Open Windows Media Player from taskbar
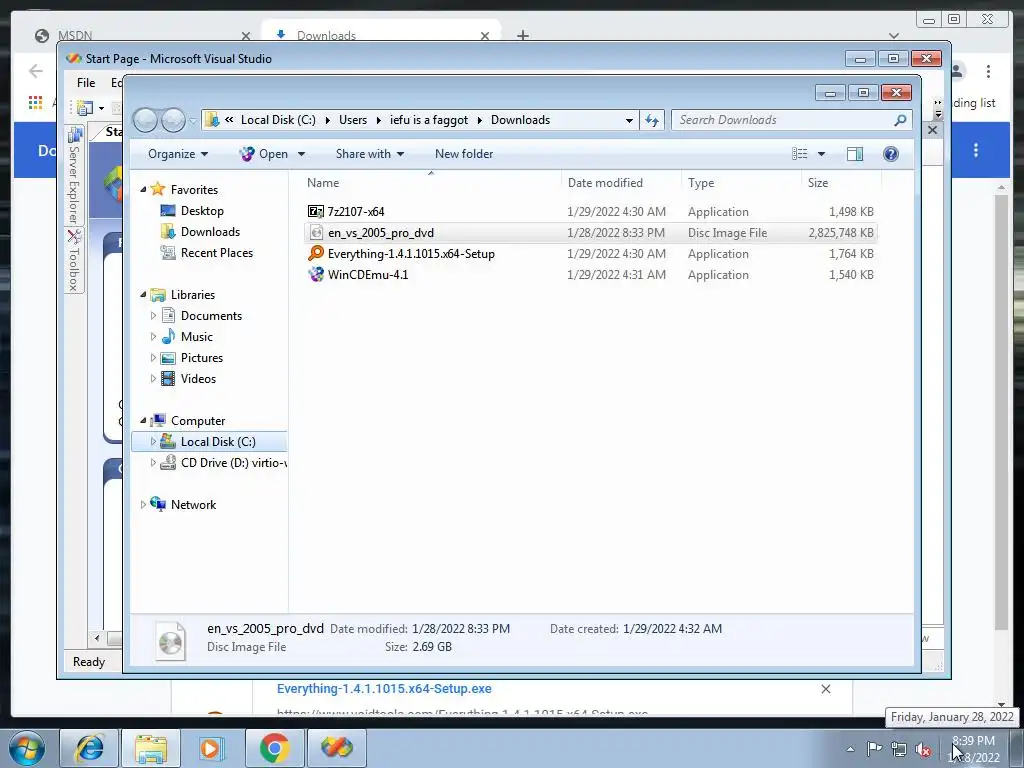Viewport: 1024px width, 768px height. tap(212, 748)
